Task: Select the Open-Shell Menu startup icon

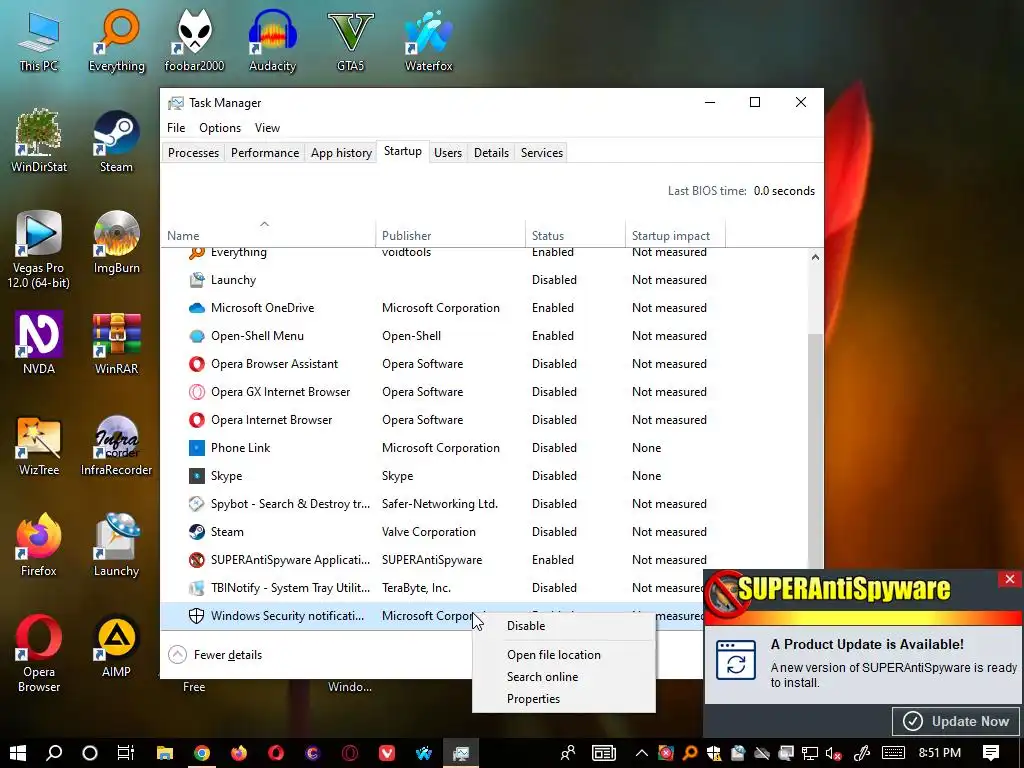Action: 197,336
